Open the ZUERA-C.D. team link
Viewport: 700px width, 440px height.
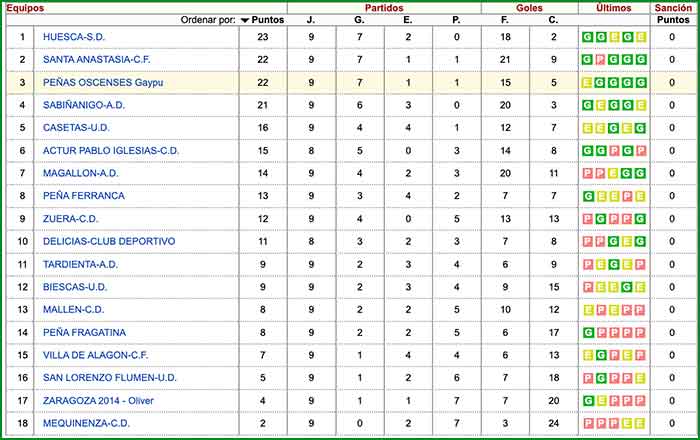(70, 218)
